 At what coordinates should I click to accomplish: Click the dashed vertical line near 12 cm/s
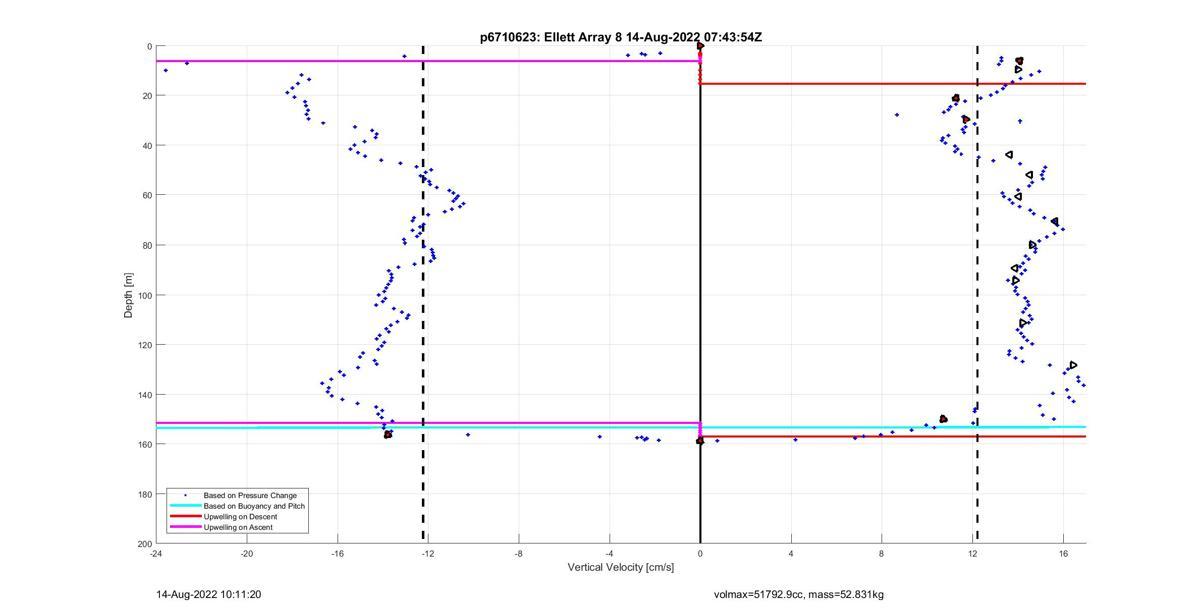pyautogui.click(x=977, y=295)
